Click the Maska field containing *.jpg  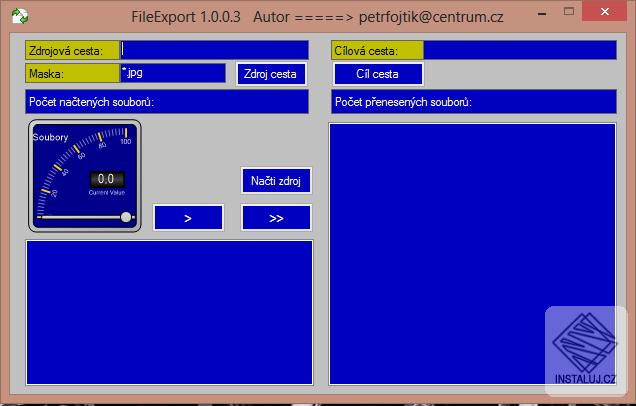click(173, 73)
